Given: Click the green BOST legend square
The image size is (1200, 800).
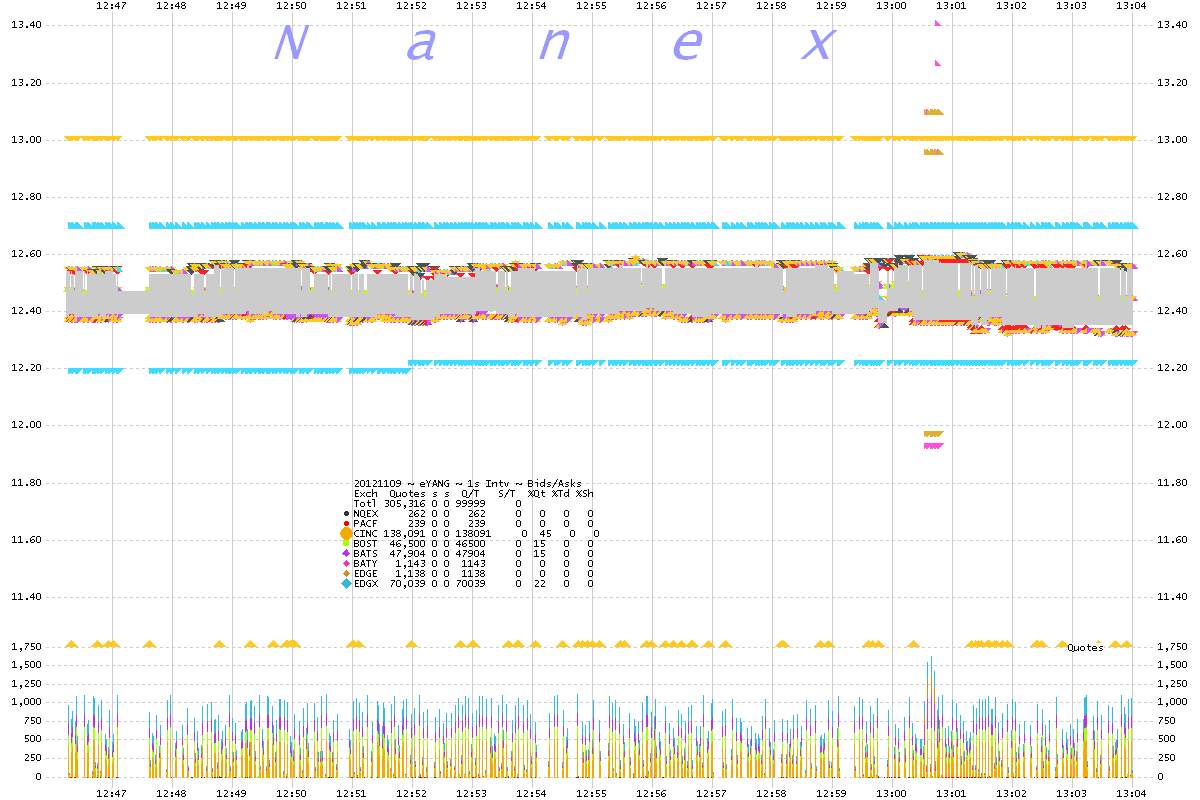Looking at the screenshot, I should click(x=346, y=543).
